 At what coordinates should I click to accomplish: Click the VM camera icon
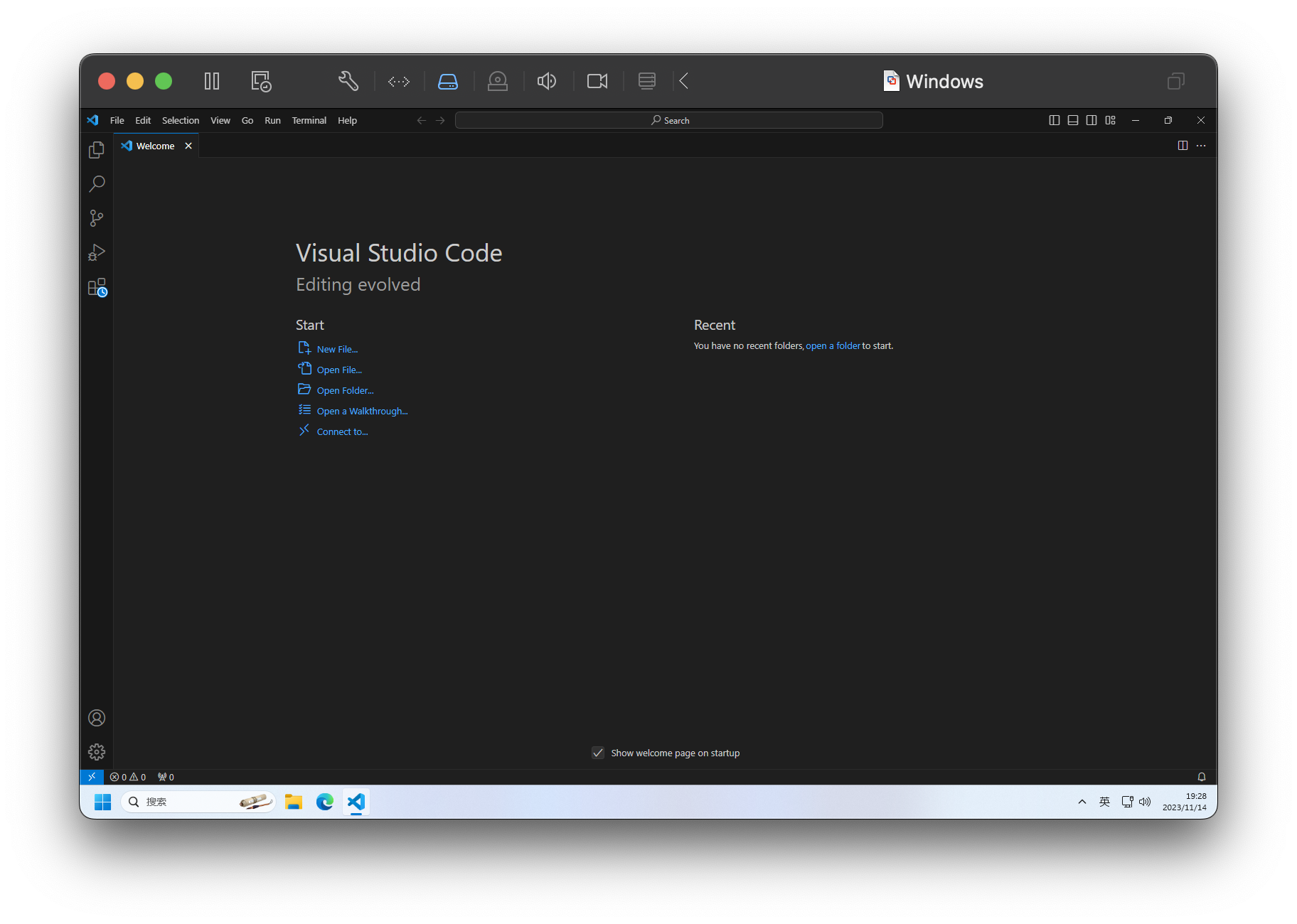click(597, 81)
